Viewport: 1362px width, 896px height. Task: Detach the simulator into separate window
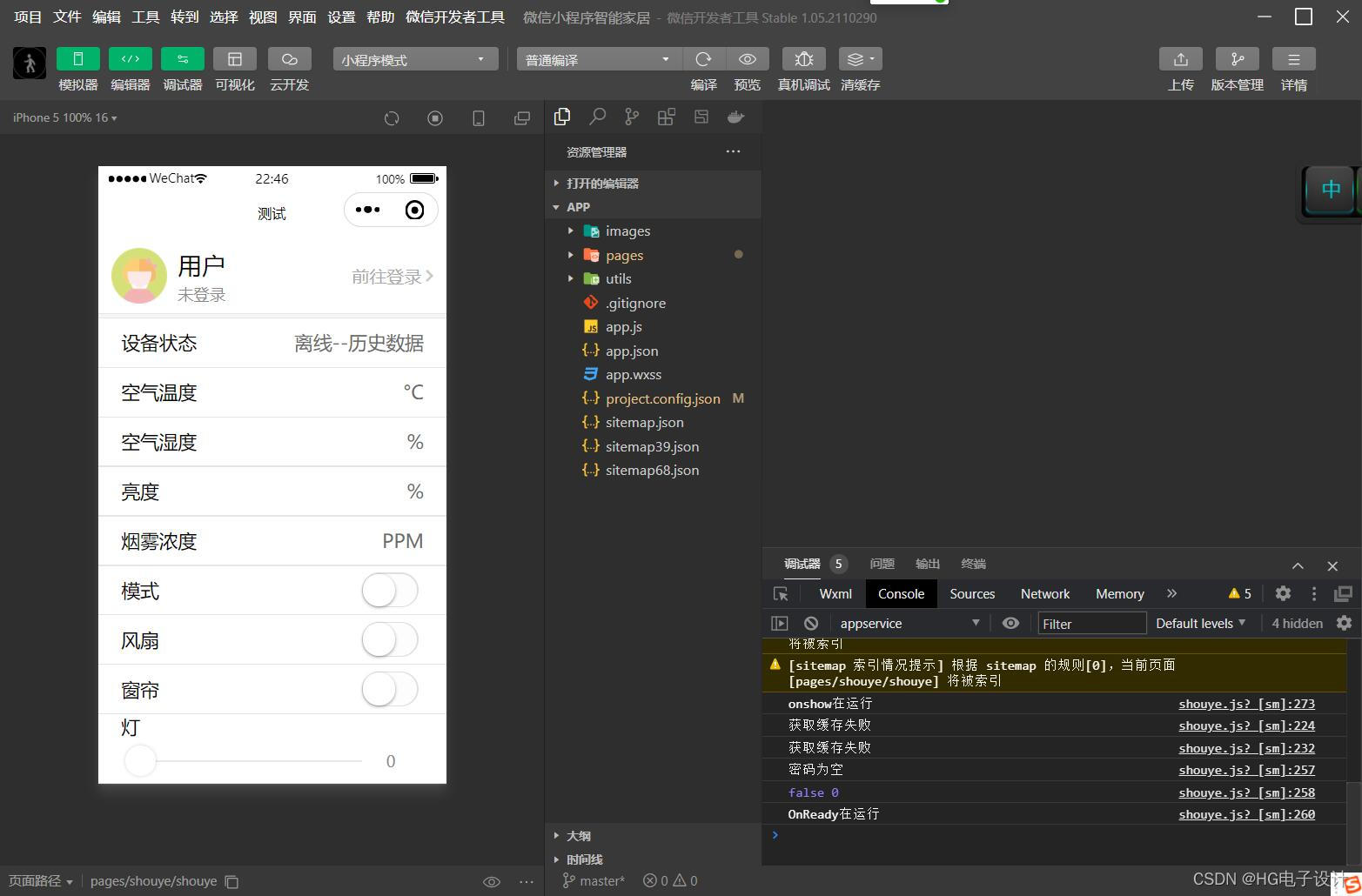pyautogui.click(x=522, y=118)
